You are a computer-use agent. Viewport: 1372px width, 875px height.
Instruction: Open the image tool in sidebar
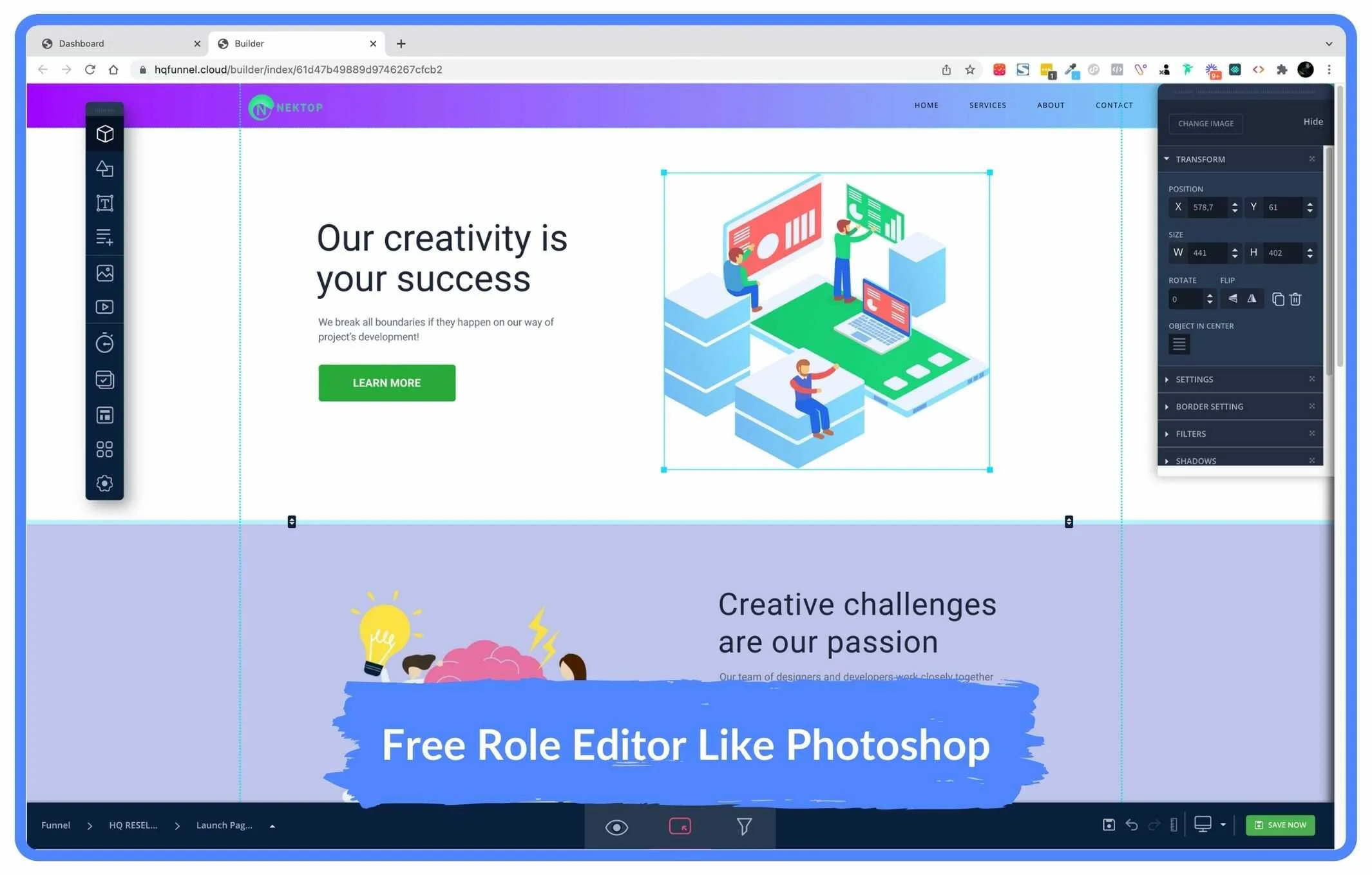tap(104, 273)
